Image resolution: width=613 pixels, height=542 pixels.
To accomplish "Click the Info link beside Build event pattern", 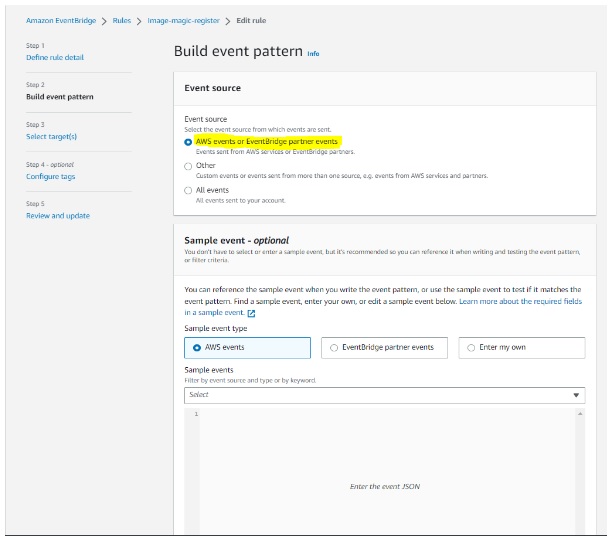I will pyautogui.click(x=313, y=54).
